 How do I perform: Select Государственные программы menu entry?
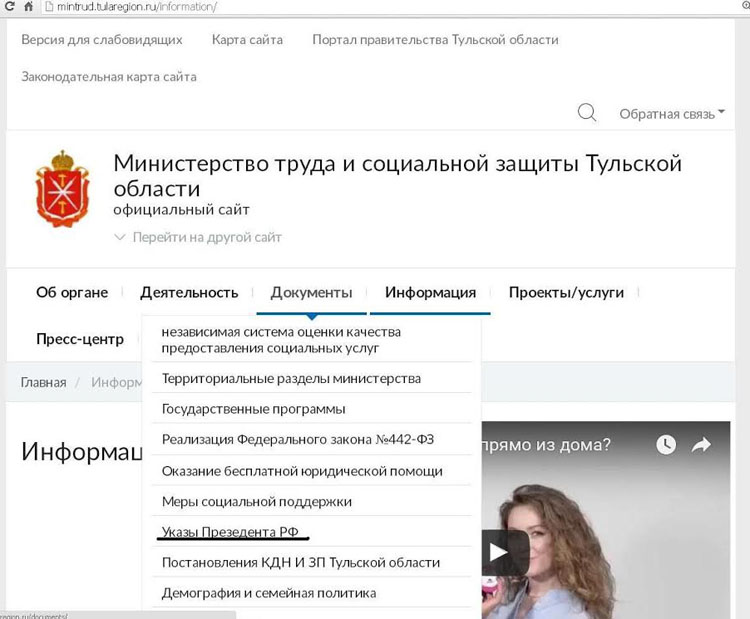pos(254,409)
